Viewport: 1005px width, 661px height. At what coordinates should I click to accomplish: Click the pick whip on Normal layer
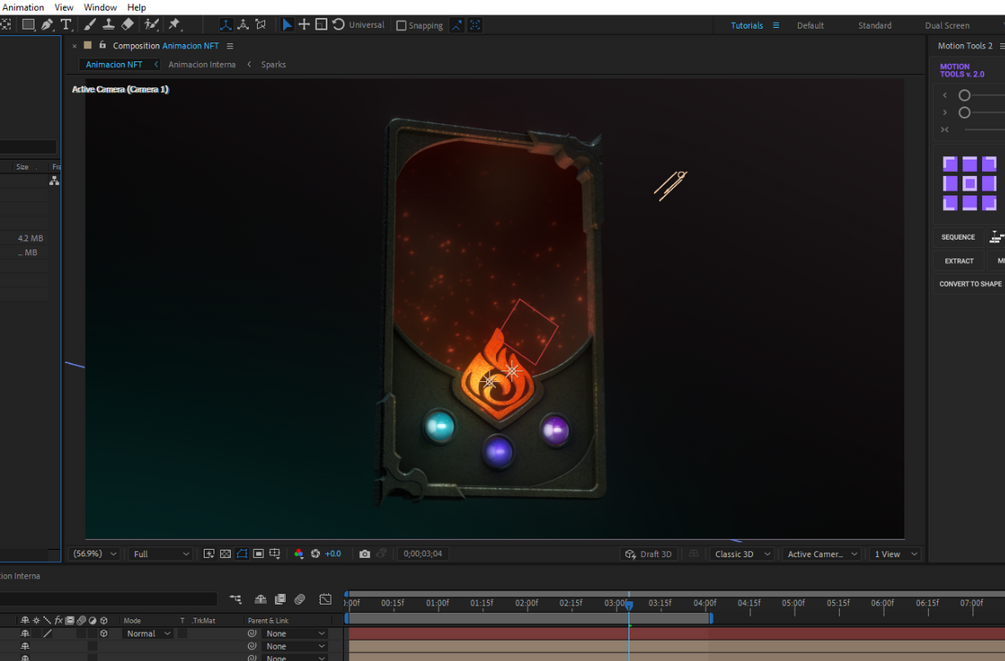[252, 633]
